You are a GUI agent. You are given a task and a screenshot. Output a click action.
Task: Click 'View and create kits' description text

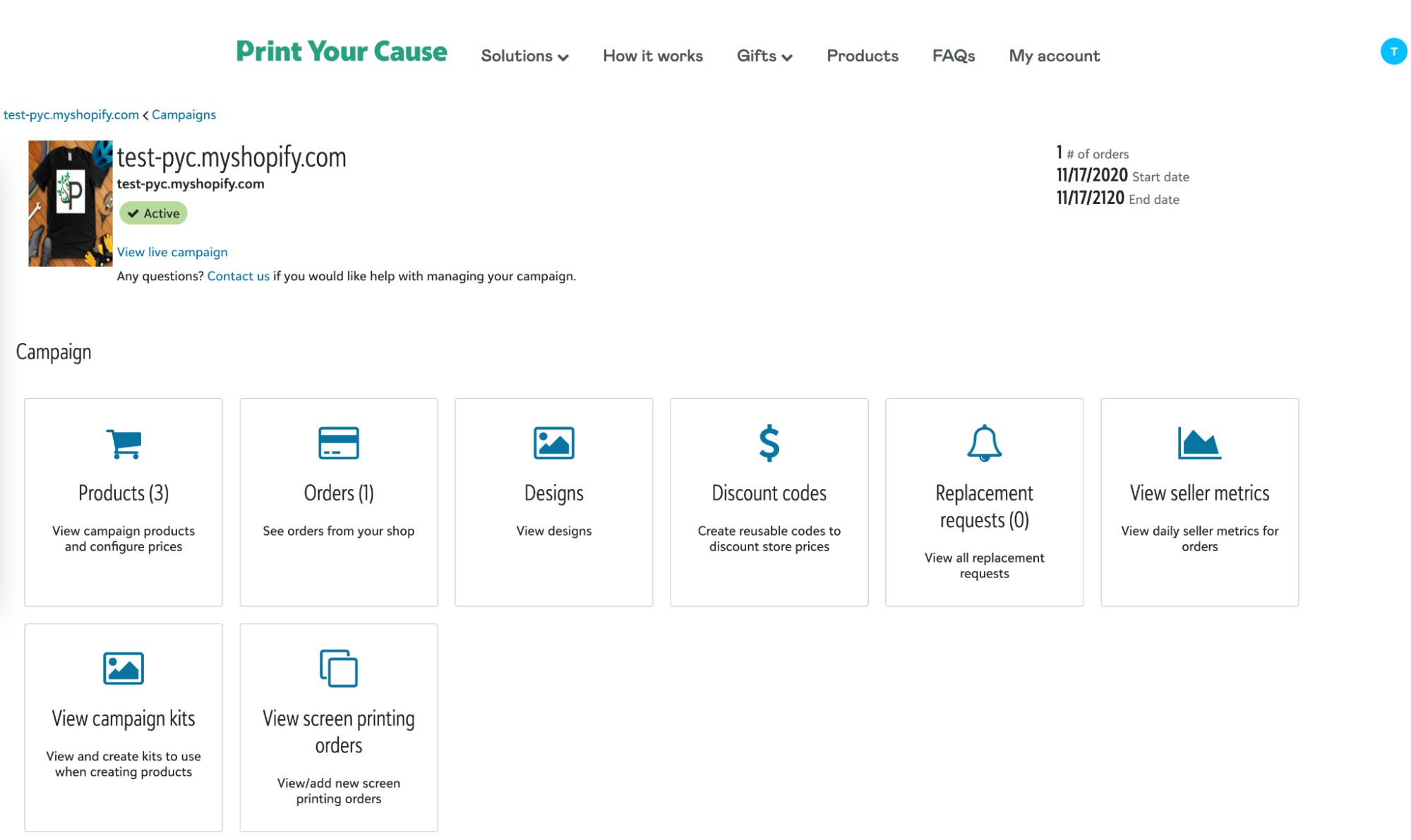point(124,764)
